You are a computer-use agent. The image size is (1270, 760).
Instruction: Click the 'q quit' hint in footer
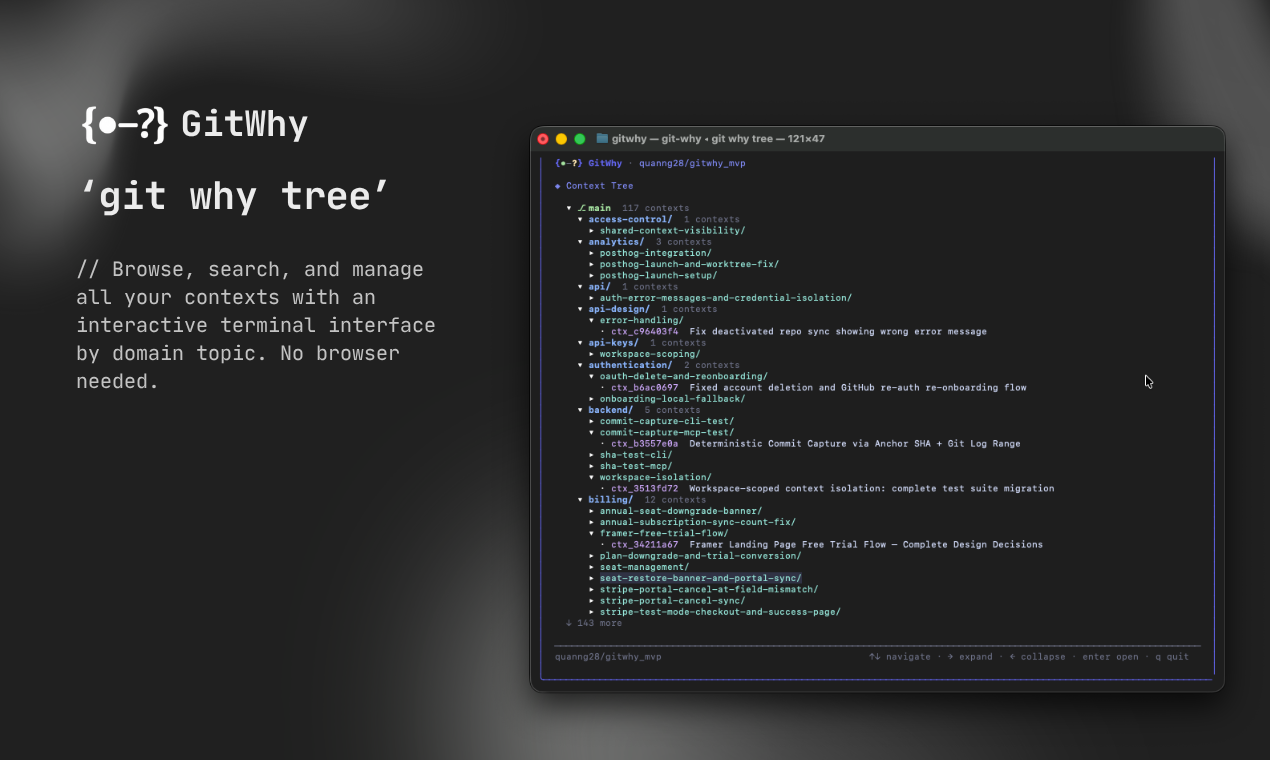(x=1172, y=657)
